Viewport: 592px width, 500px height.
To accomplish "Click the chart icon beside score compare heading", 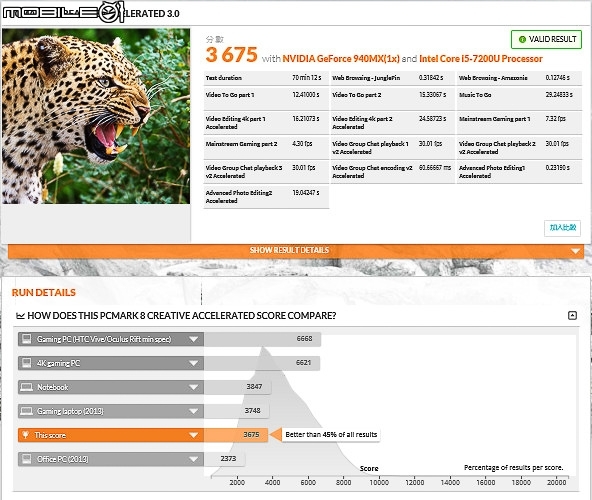I will (20, 316).
